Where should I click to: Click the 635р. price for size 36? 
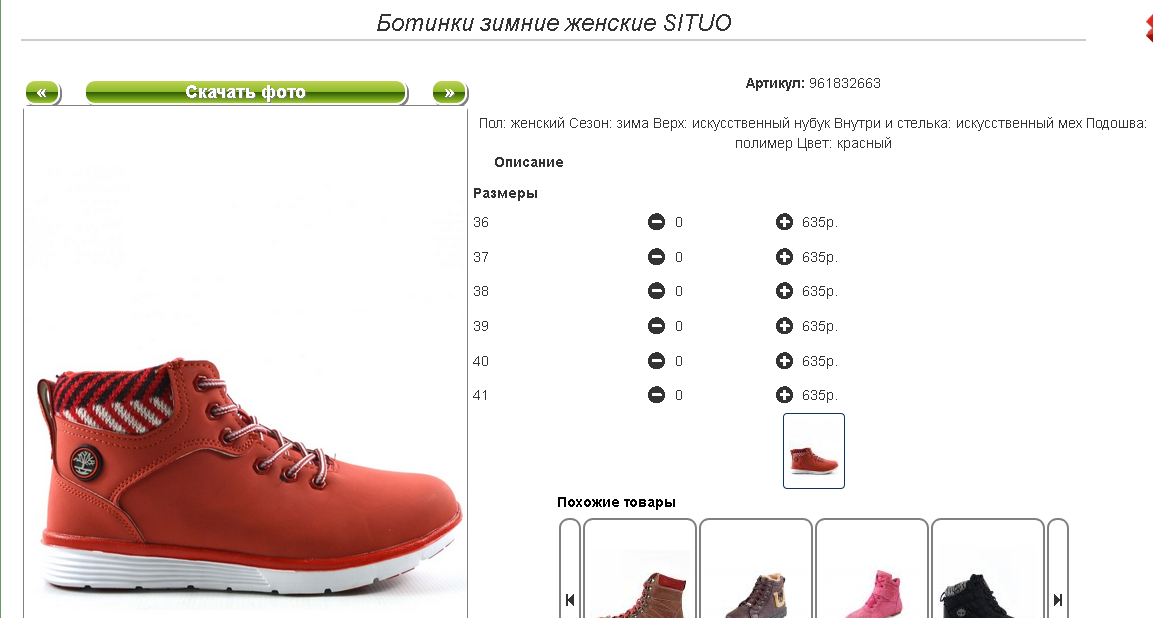820,222
